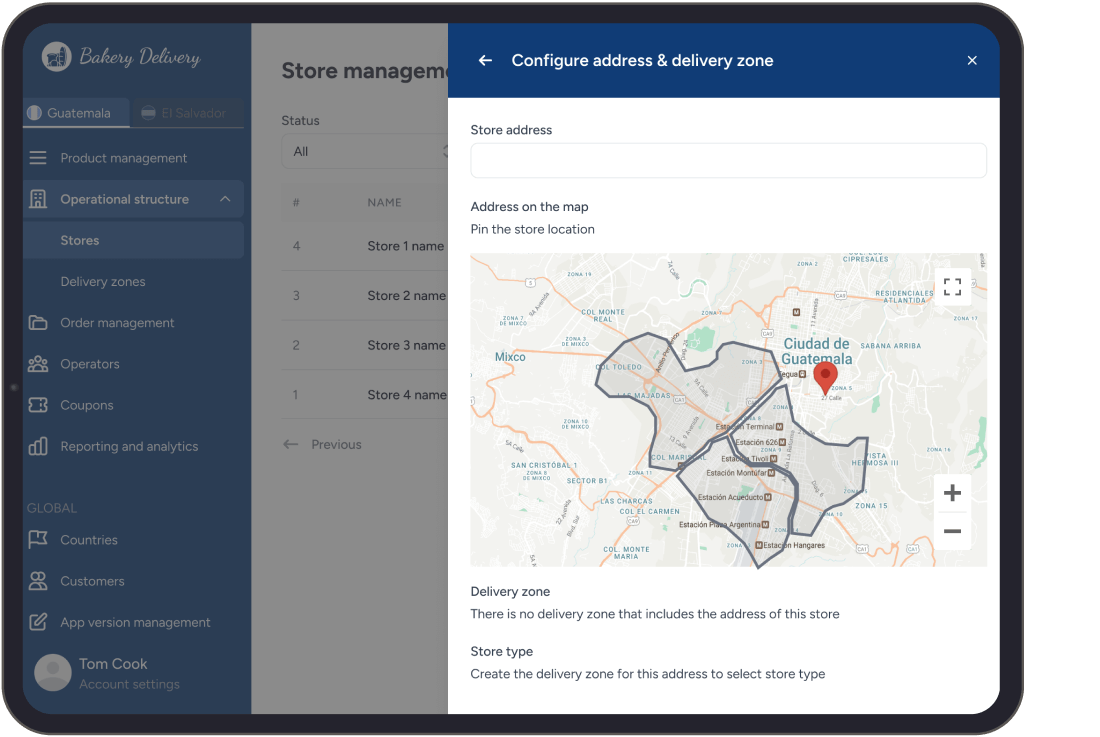Collapse the Operational structure section
The height and width of the screenshot is (737, 1100).
225,199
